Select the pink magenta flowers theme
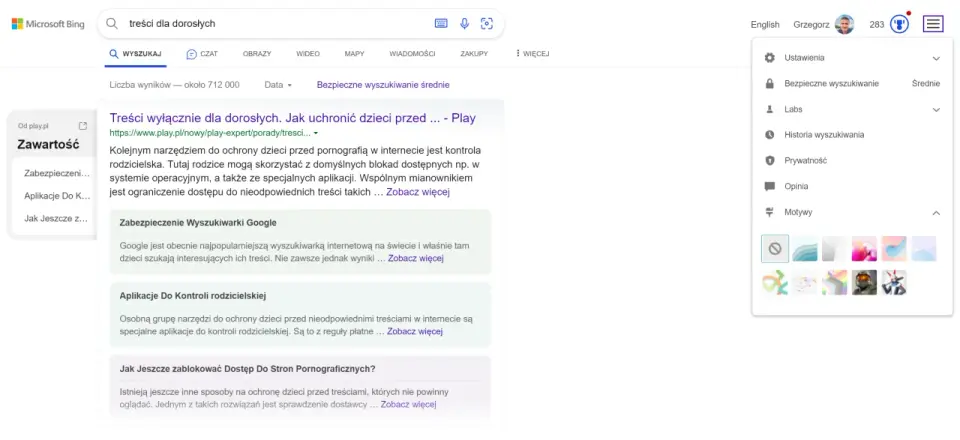This screenshot has width=960, height=440. coord(864,248)
